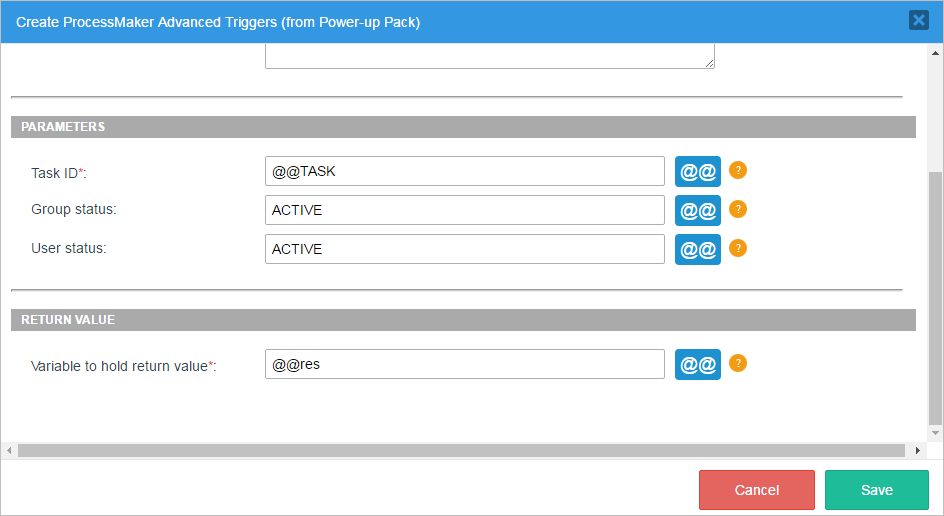944x516 pixels.
Task: Click the vertical scrollbar down arrow
Action: tap(935, 434)
